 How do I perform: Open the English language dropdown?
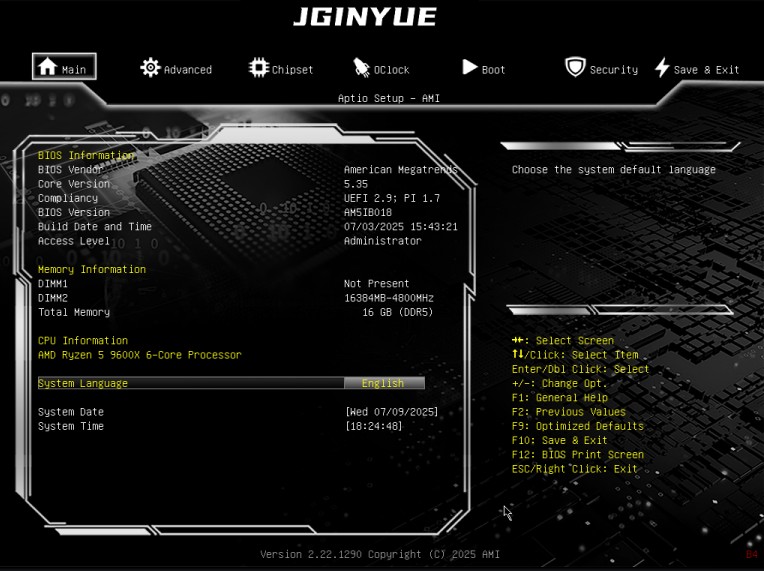tap(384, 383)
